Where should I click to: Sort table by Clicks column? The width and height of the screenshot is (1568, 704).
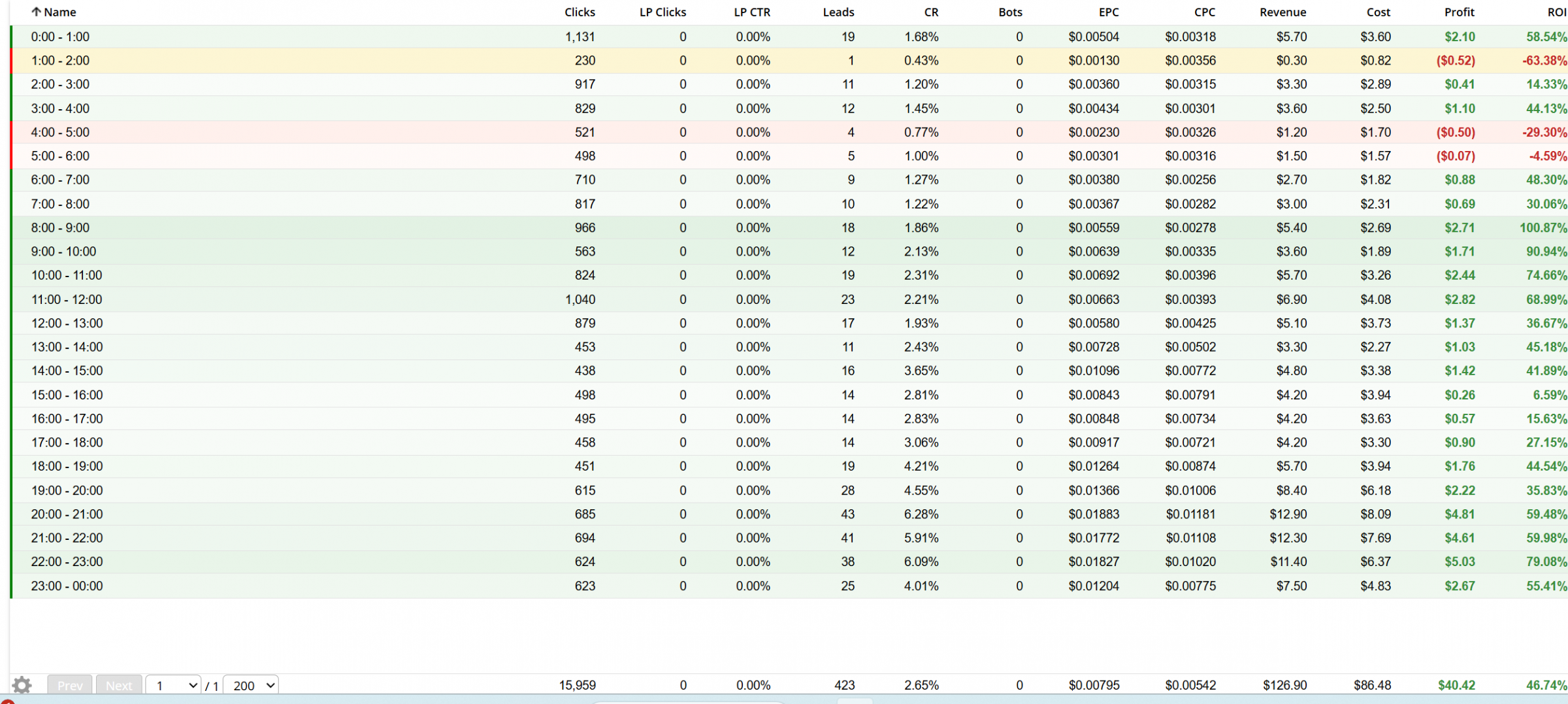(x=580, y=12)
